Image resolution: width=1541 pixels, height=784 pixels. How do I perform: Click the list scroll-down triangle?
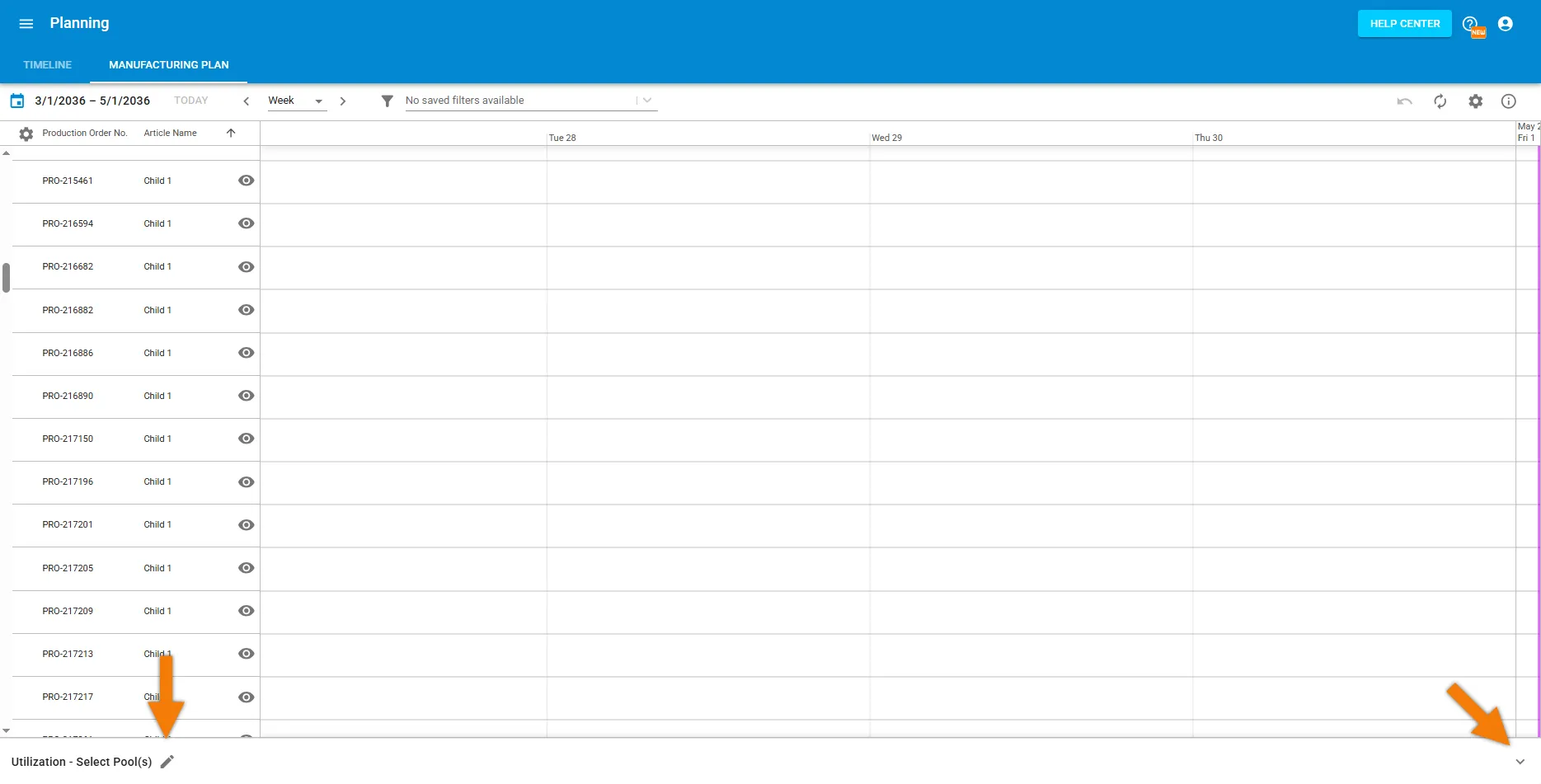(6, 730)
